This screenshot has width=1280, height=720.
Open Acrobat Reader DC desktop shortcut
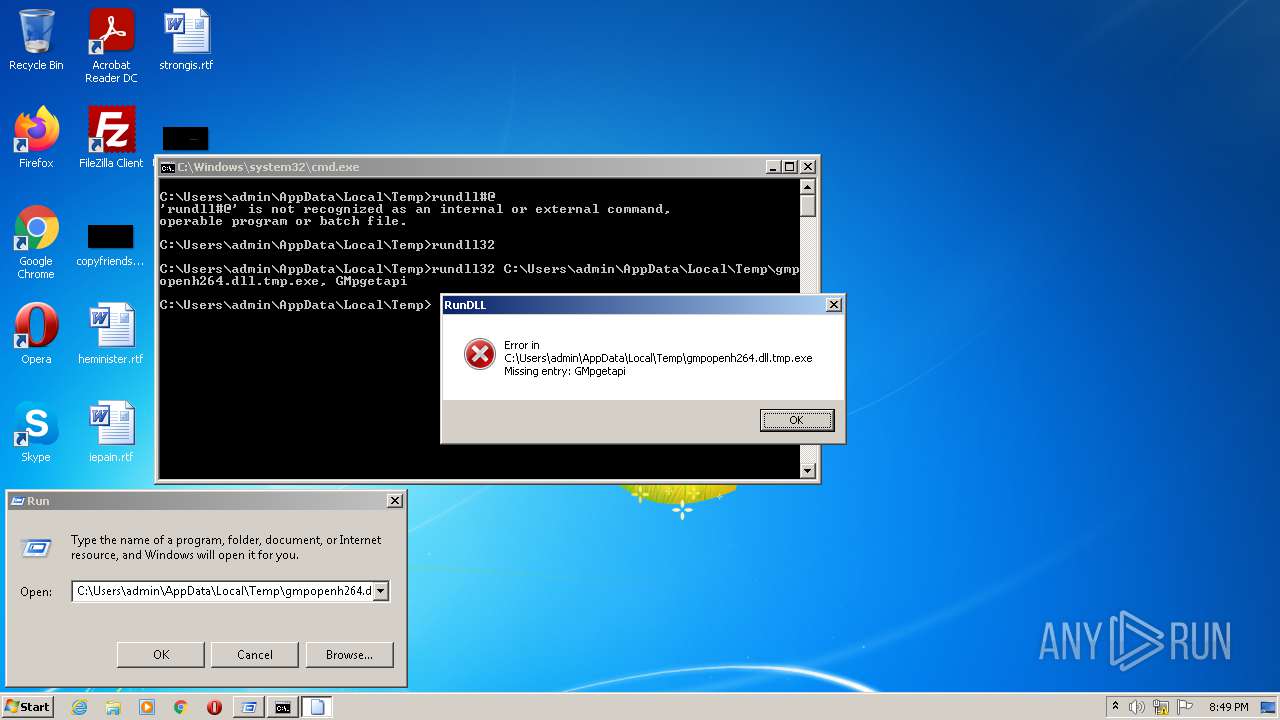(x=111, y=46)
